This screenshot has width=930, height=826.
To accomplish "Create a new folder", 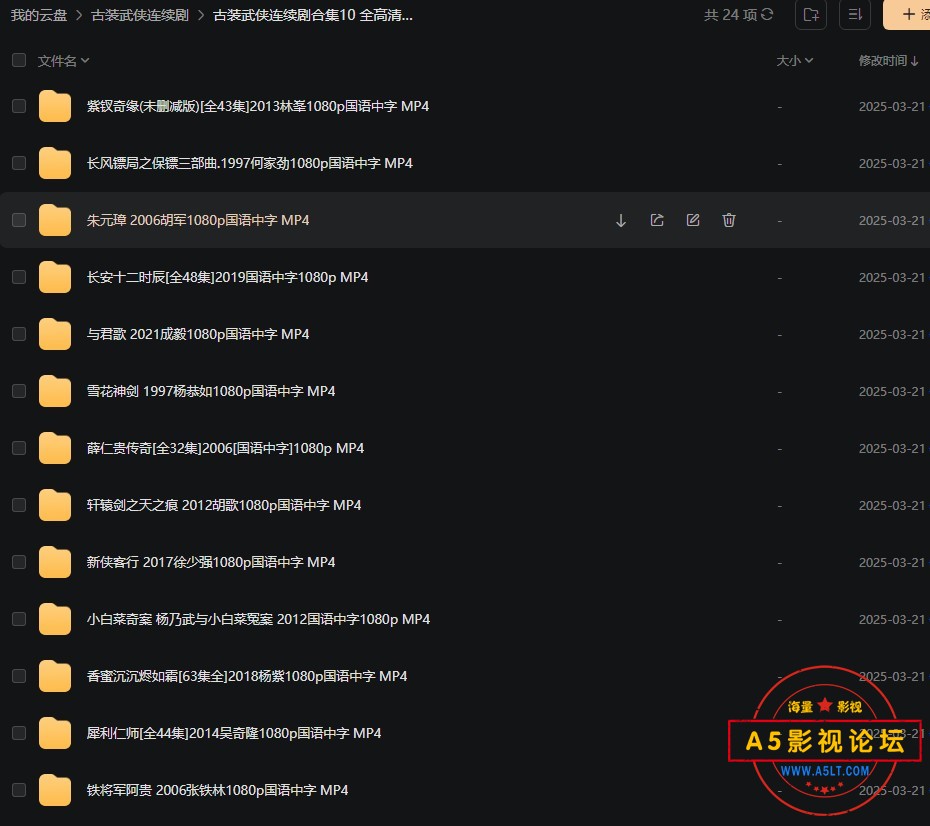I will 811,14.
